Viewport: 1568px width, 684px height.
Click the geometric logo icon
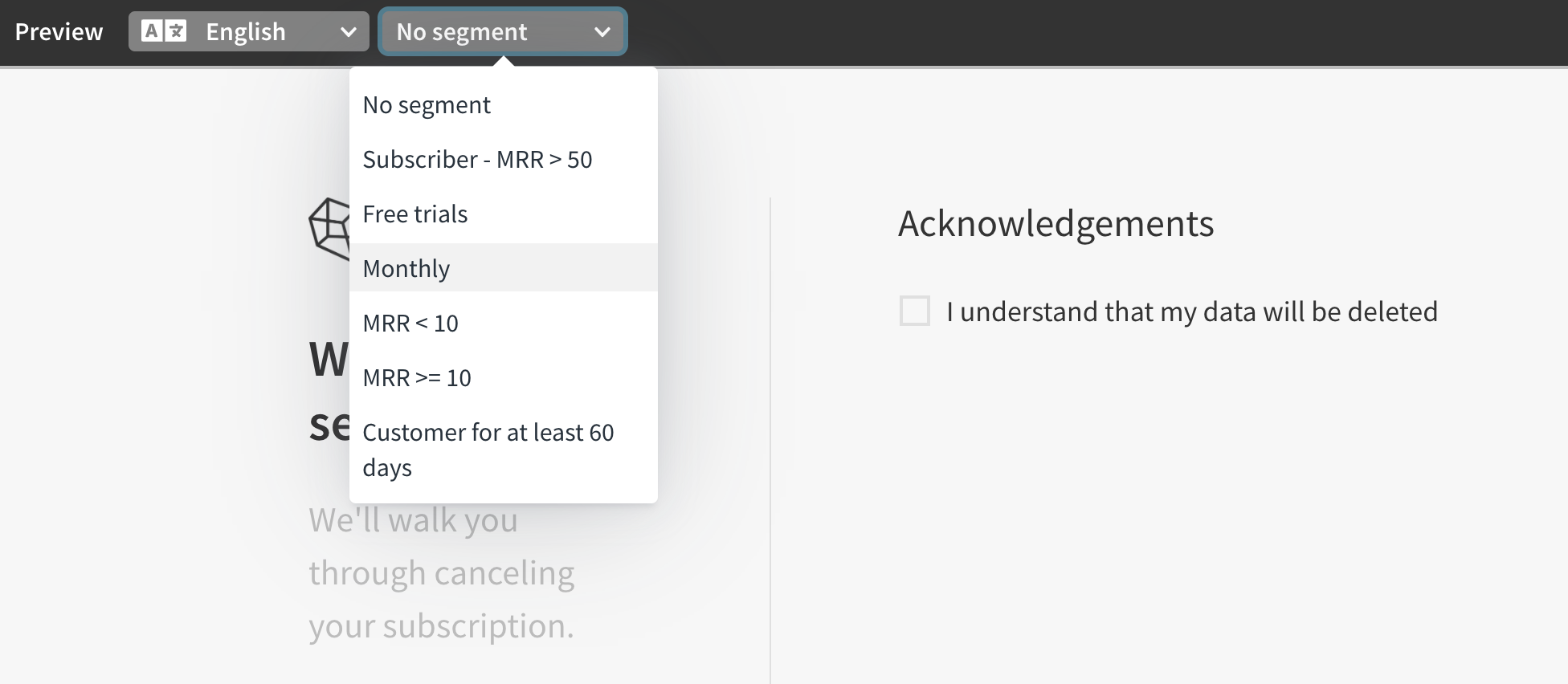[x=329, y=229]
